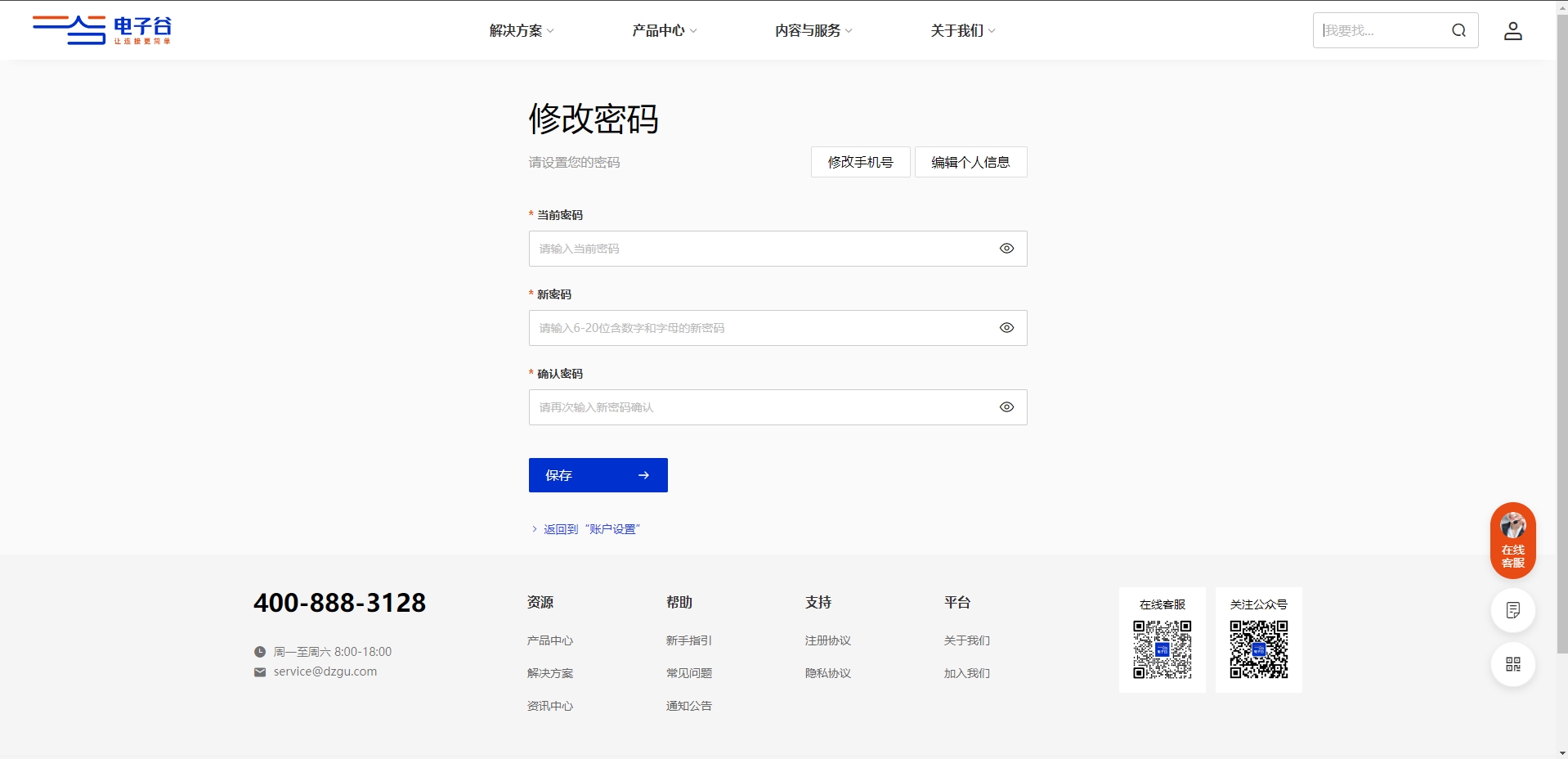Open footer link 关于我们
1568x759 pixels.
click(967, 640)
